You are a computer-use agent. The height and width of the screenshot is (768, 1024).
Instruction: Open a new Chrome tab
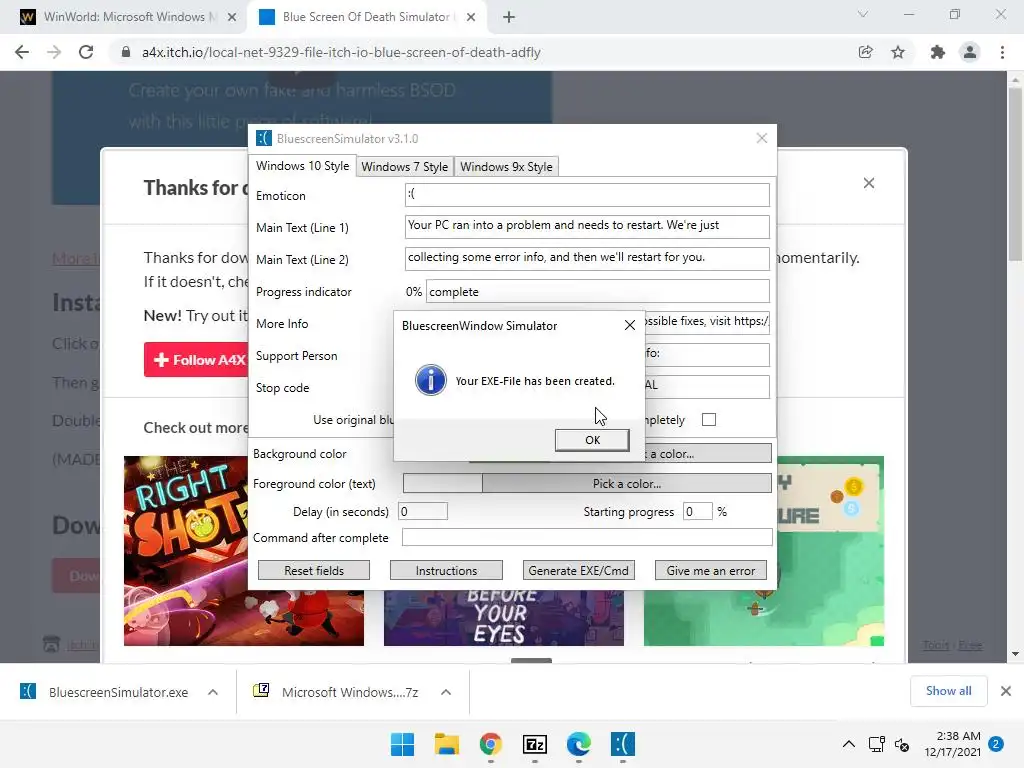click(x=509, y=17)
